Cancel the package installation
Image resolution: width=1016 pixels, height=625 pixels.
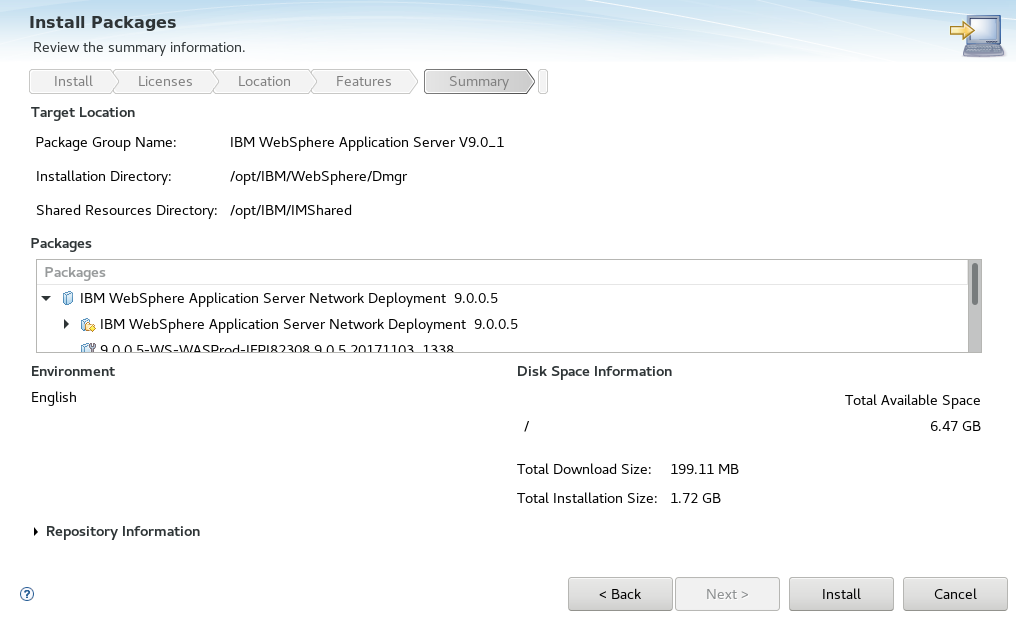[955, 594]
